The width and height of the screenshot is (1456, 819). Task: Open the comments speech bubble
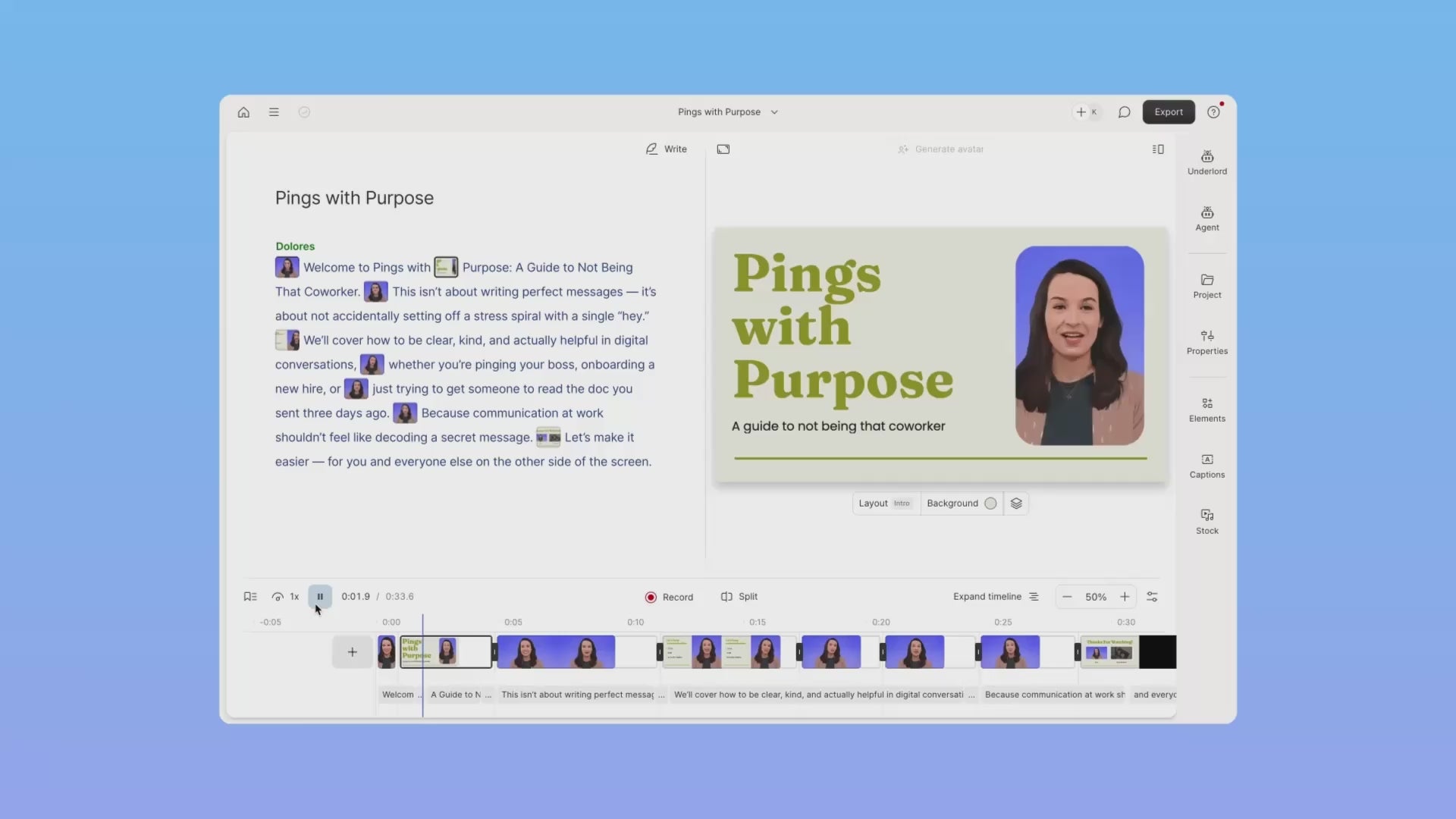pos(1124,112)
